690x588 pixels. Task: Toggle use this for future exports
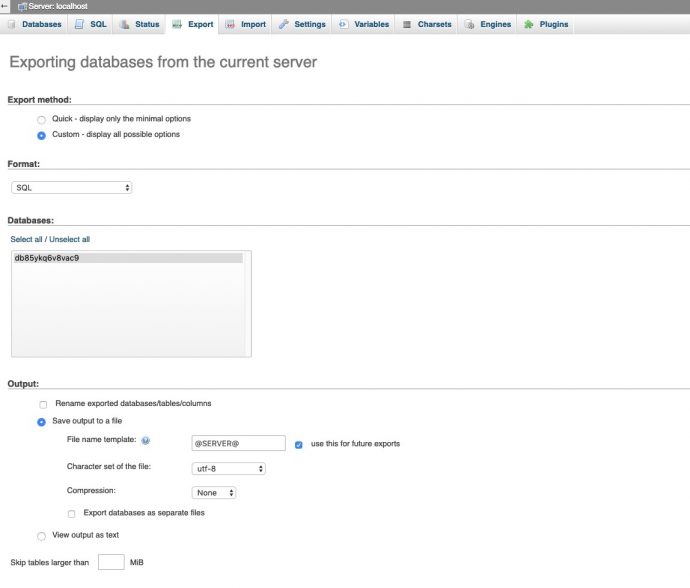pos(298,445)
